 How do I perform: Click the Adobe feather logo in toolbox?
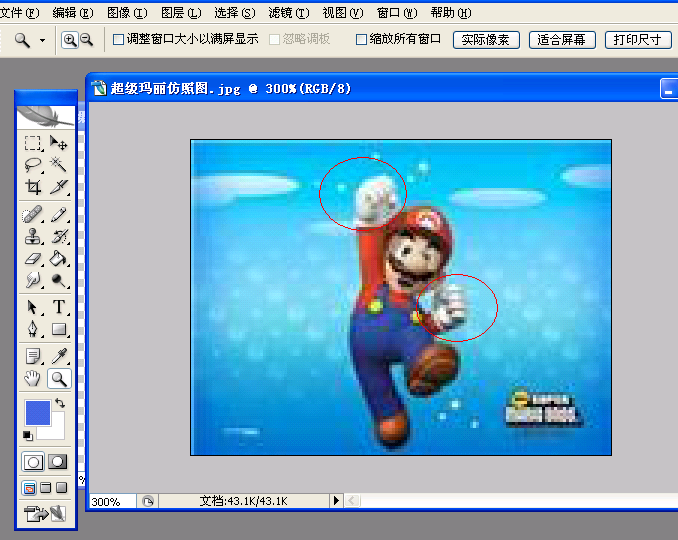tap(45, 116)
